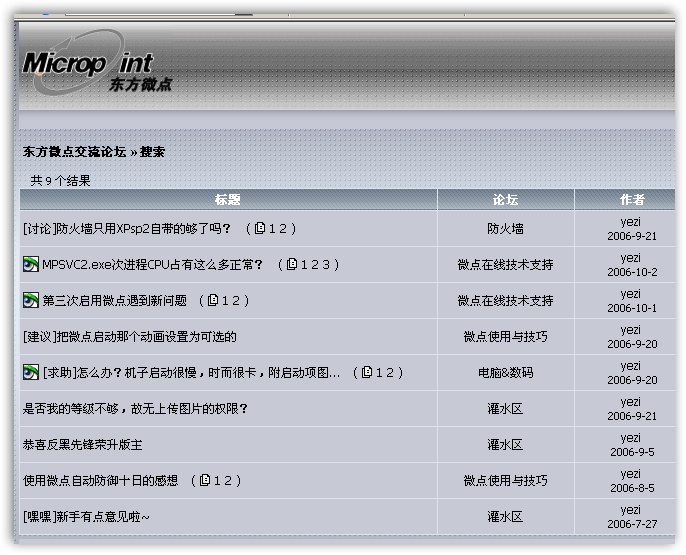This screenshot has width=686, height=555.
Task: Open thread 使用微点自动防御十日的感想
Action: click(x=101, y=481)
